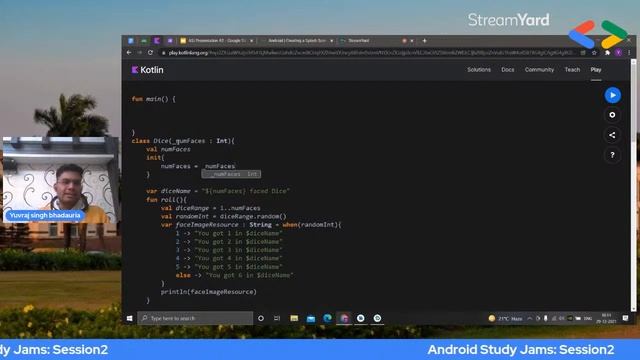Open Task View on taskbar
Viewport: 640px width, 360px height.
[x=277, y=318]
